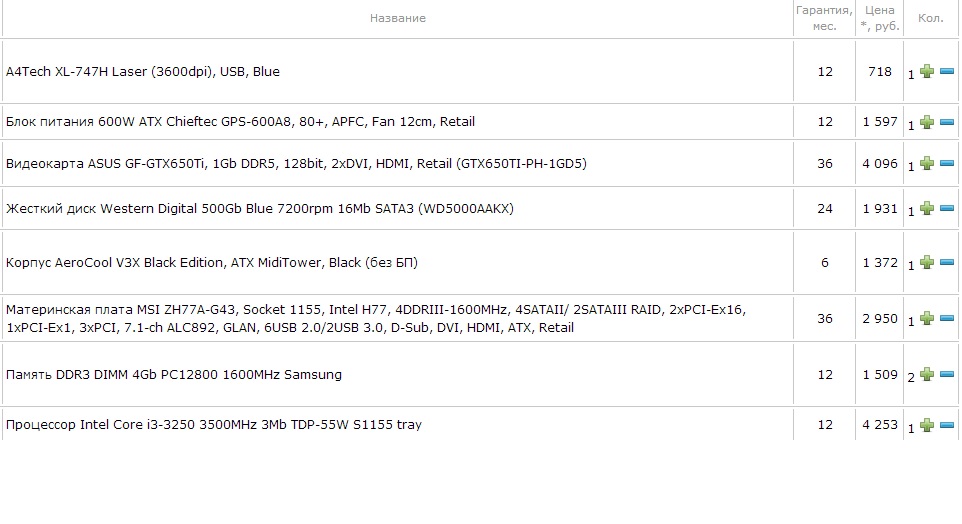This screenshot has width=962, height=524.
Task: Reduce Western Digital 500Gb drive quantity
Action: [947, 209]
